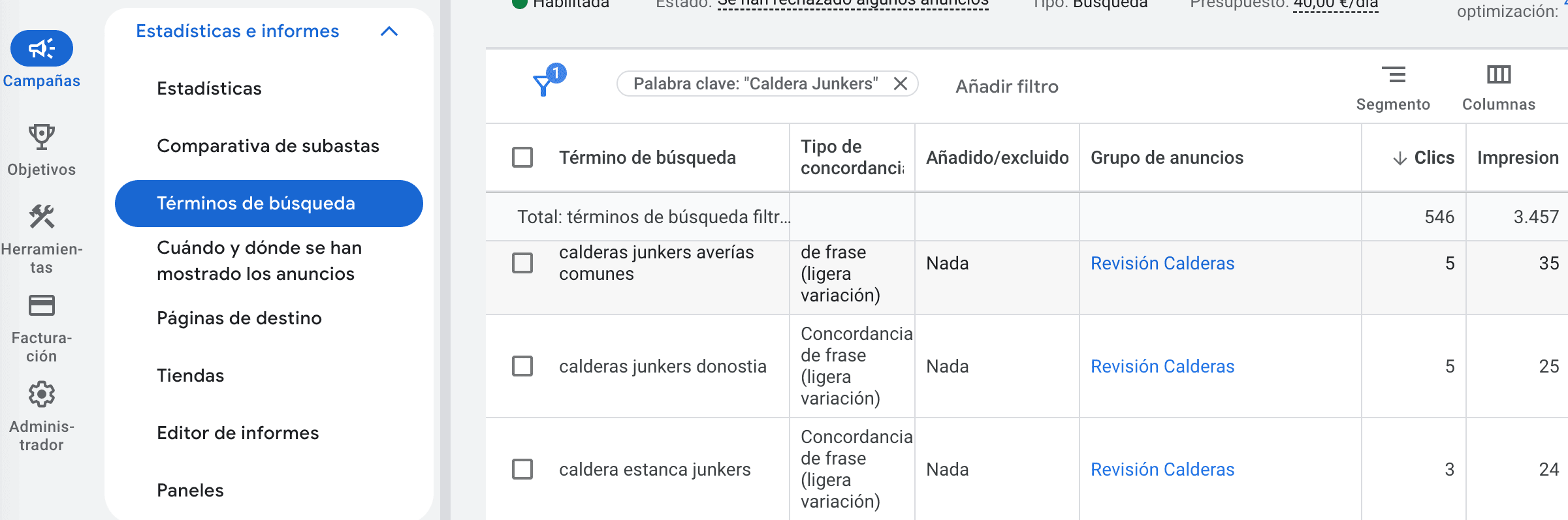Open Administrador gear icon
Viewport: 1568px width, 520px height.
[x=42, y=394]
